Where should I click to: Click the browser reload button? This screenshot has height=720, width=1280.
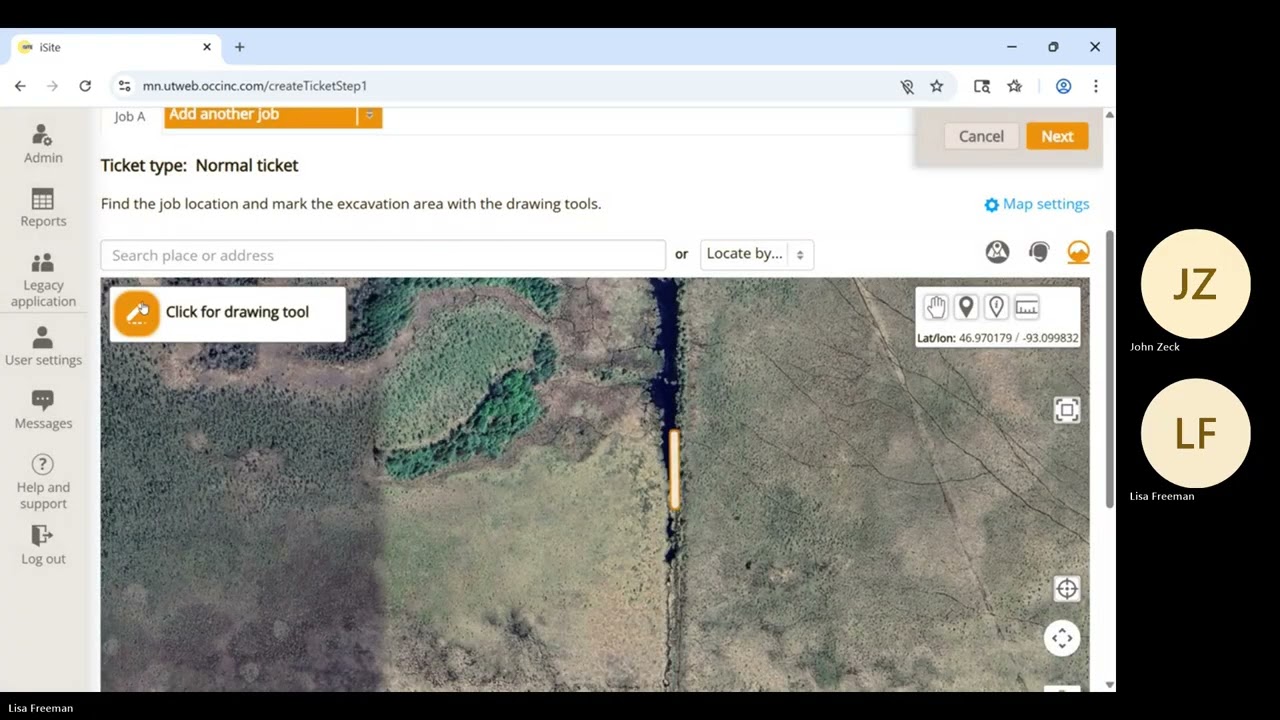[x=85, y=86]
